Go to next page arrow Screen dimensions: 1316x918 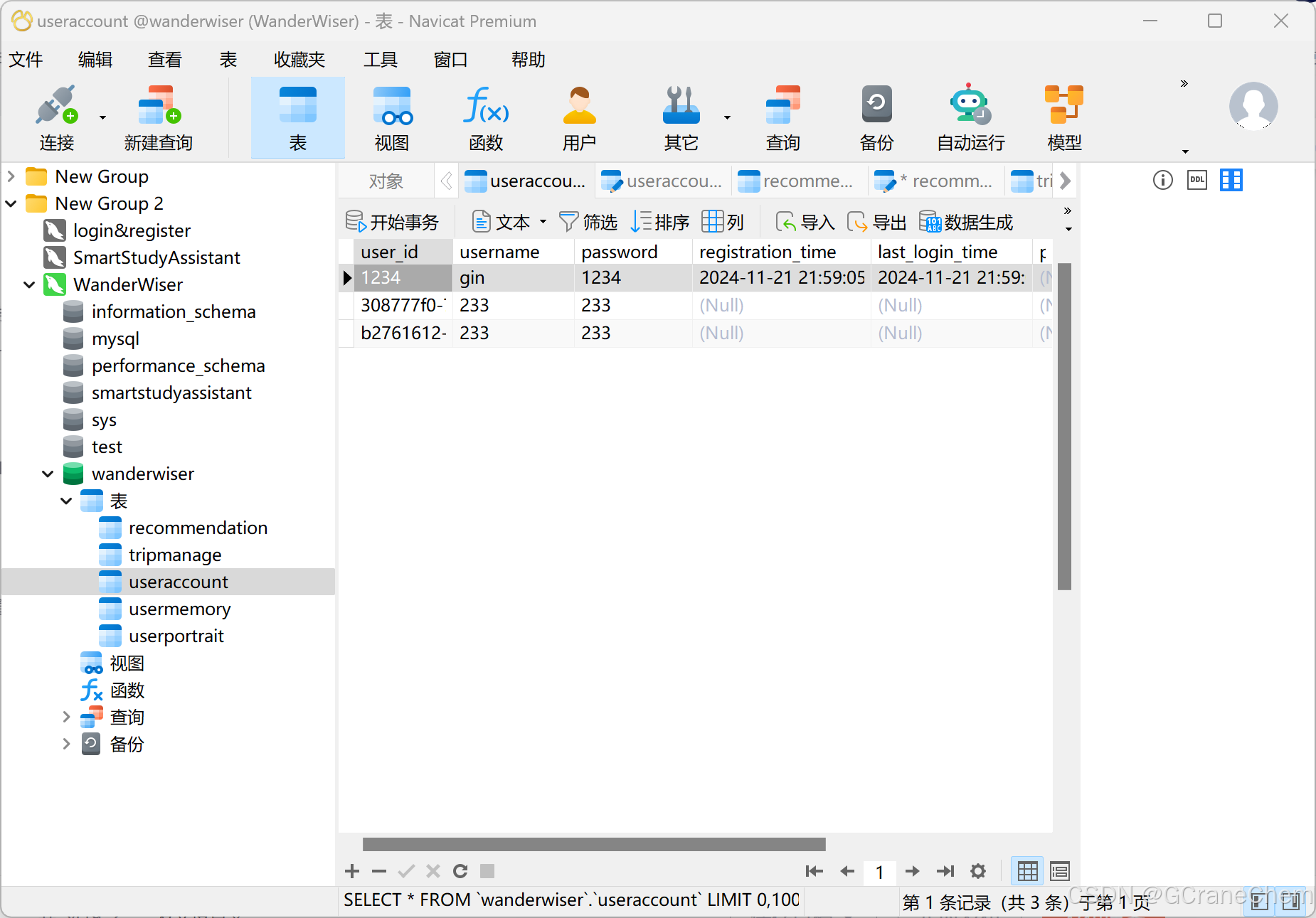click(x=913, y=871)
